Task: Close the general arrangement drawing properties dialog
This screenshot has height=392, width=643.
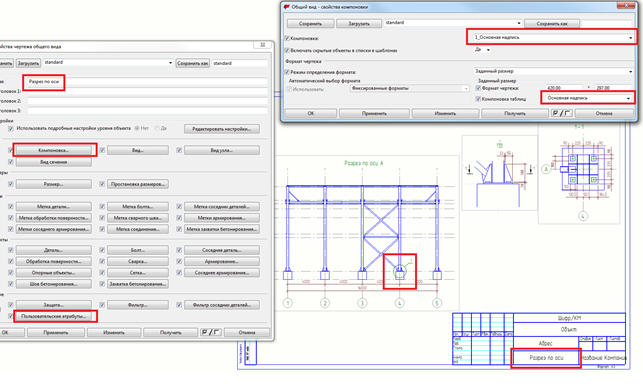Action: point(262,45)
